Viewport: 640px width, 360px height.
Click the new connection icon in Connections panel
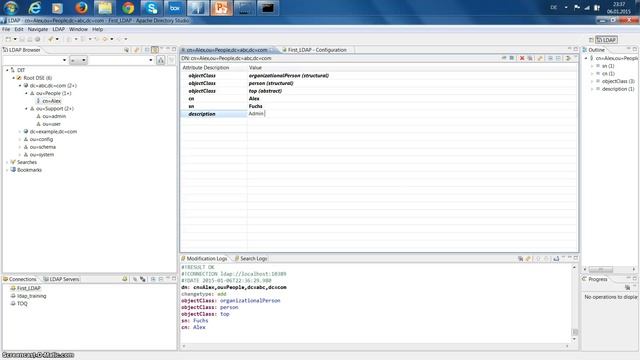point(125,279)
